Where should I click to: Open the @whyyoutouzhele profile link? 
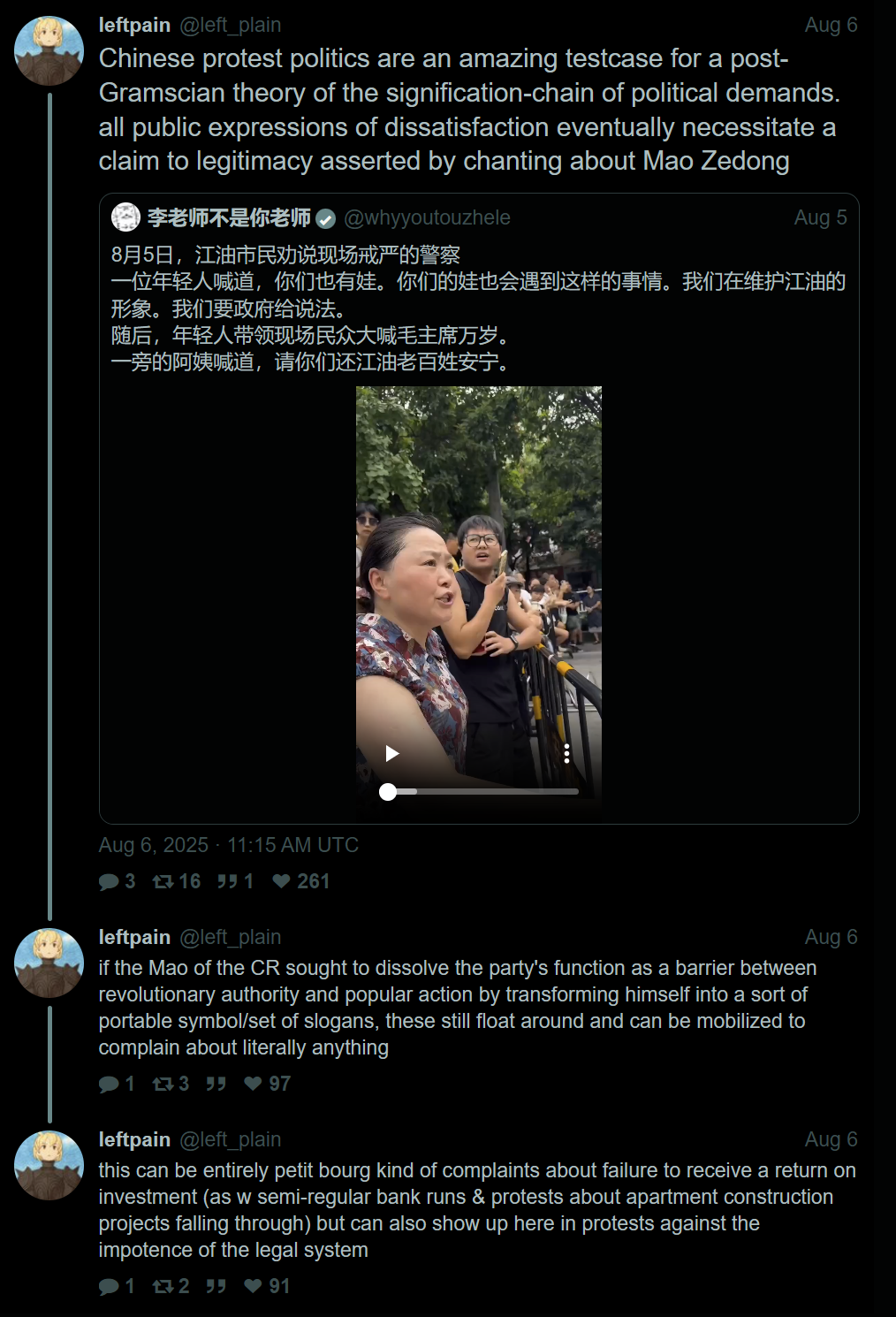[x=427, y=217]
